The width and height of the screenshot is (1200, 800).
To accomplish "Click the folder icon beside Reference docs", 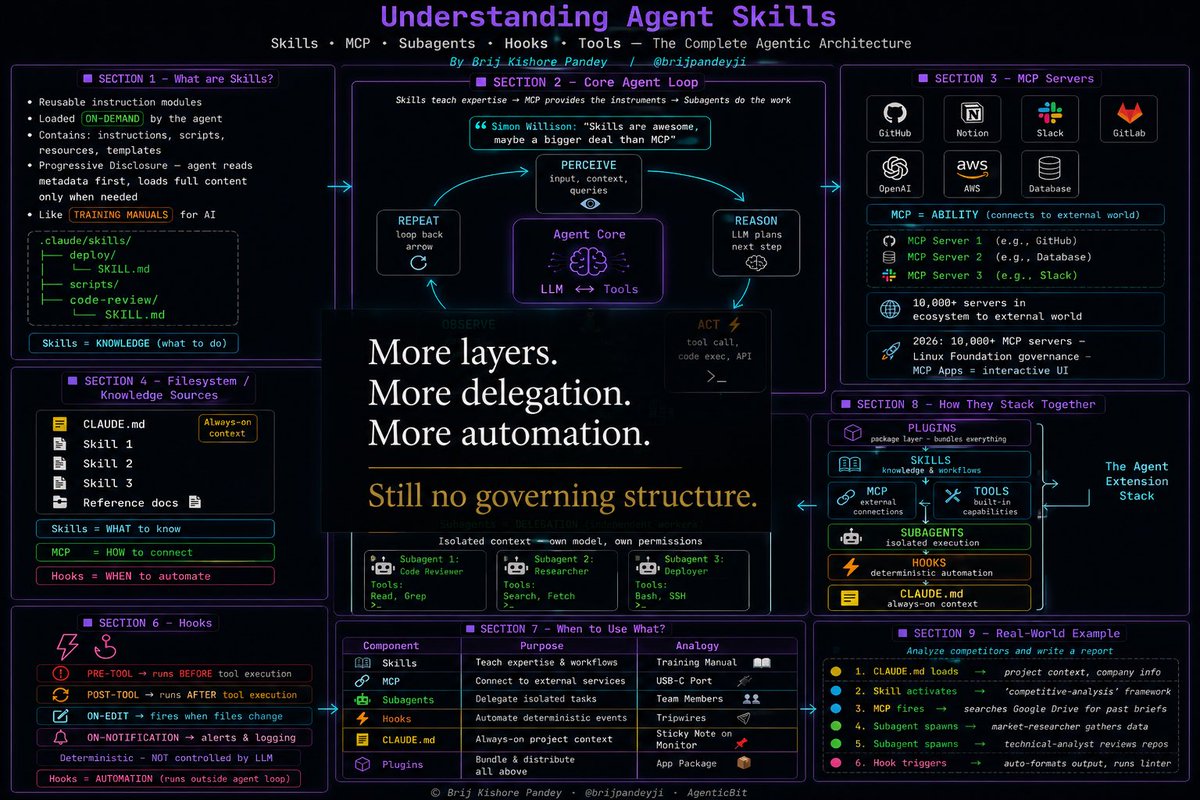I will click(x=60, y=503).
